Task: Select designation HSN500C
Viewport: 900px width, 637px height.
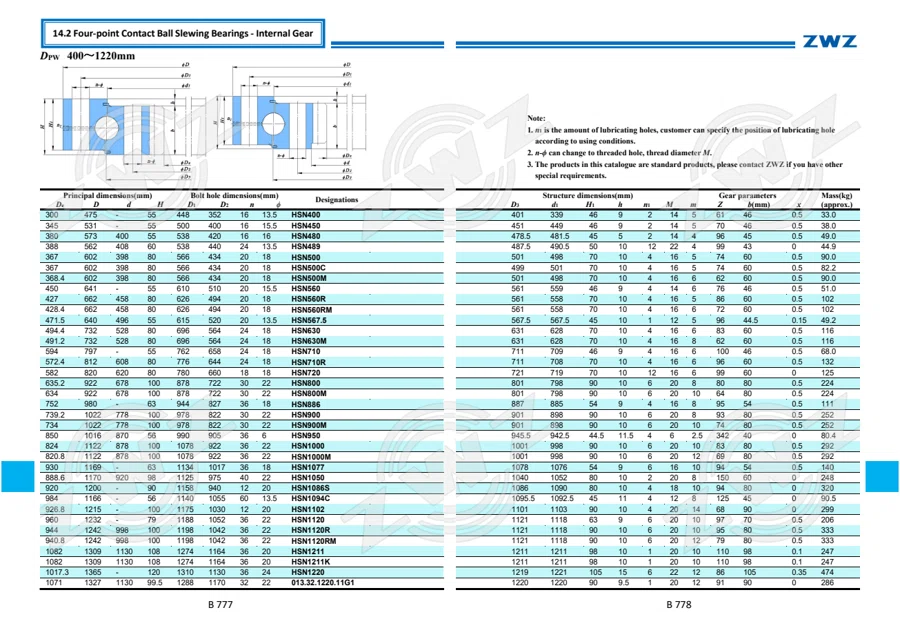Action: 308,267
